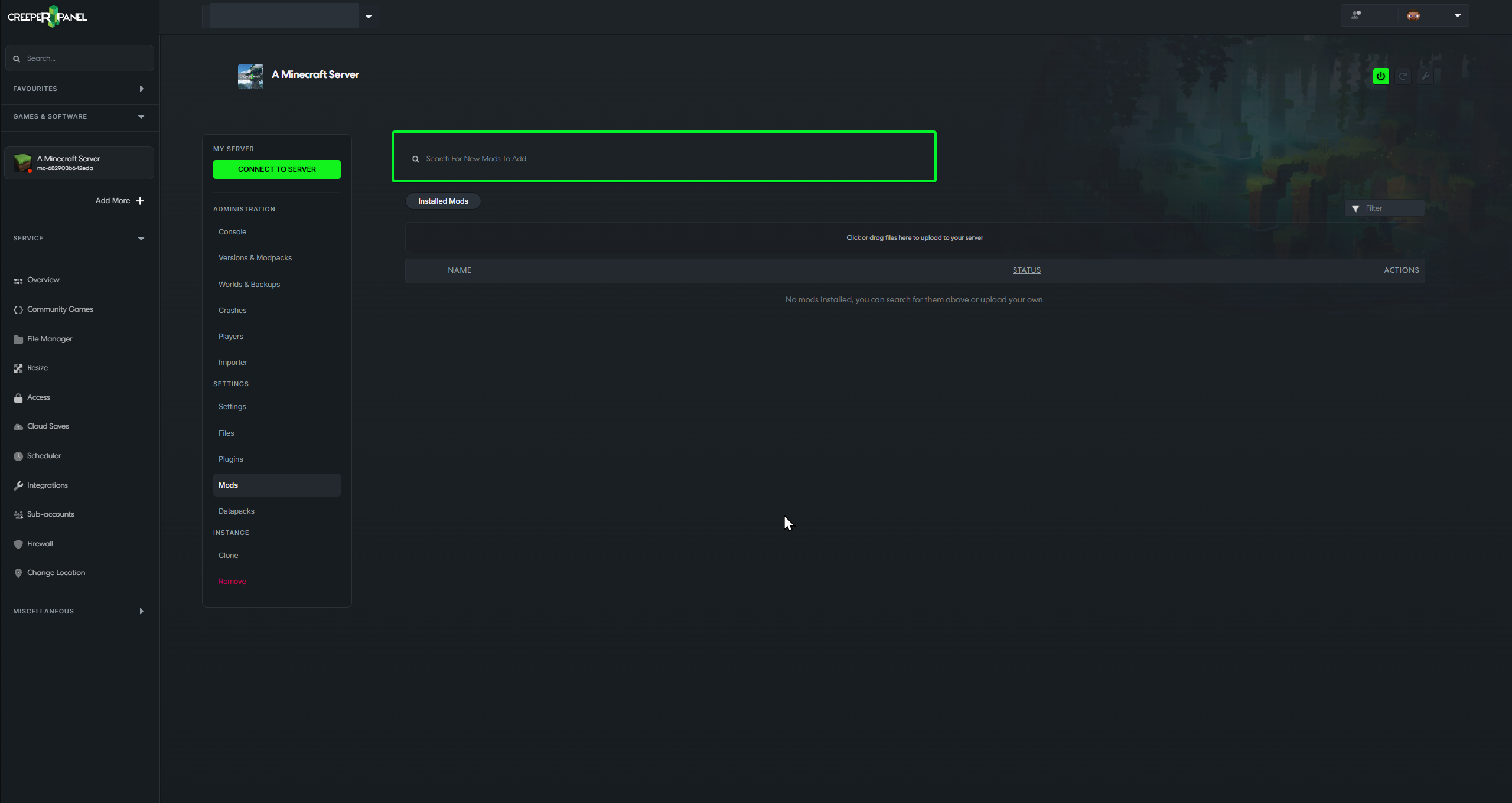Click the CreeperPanel logo
The width and height of the screenshot is (1512, 803).
(47, 17)
